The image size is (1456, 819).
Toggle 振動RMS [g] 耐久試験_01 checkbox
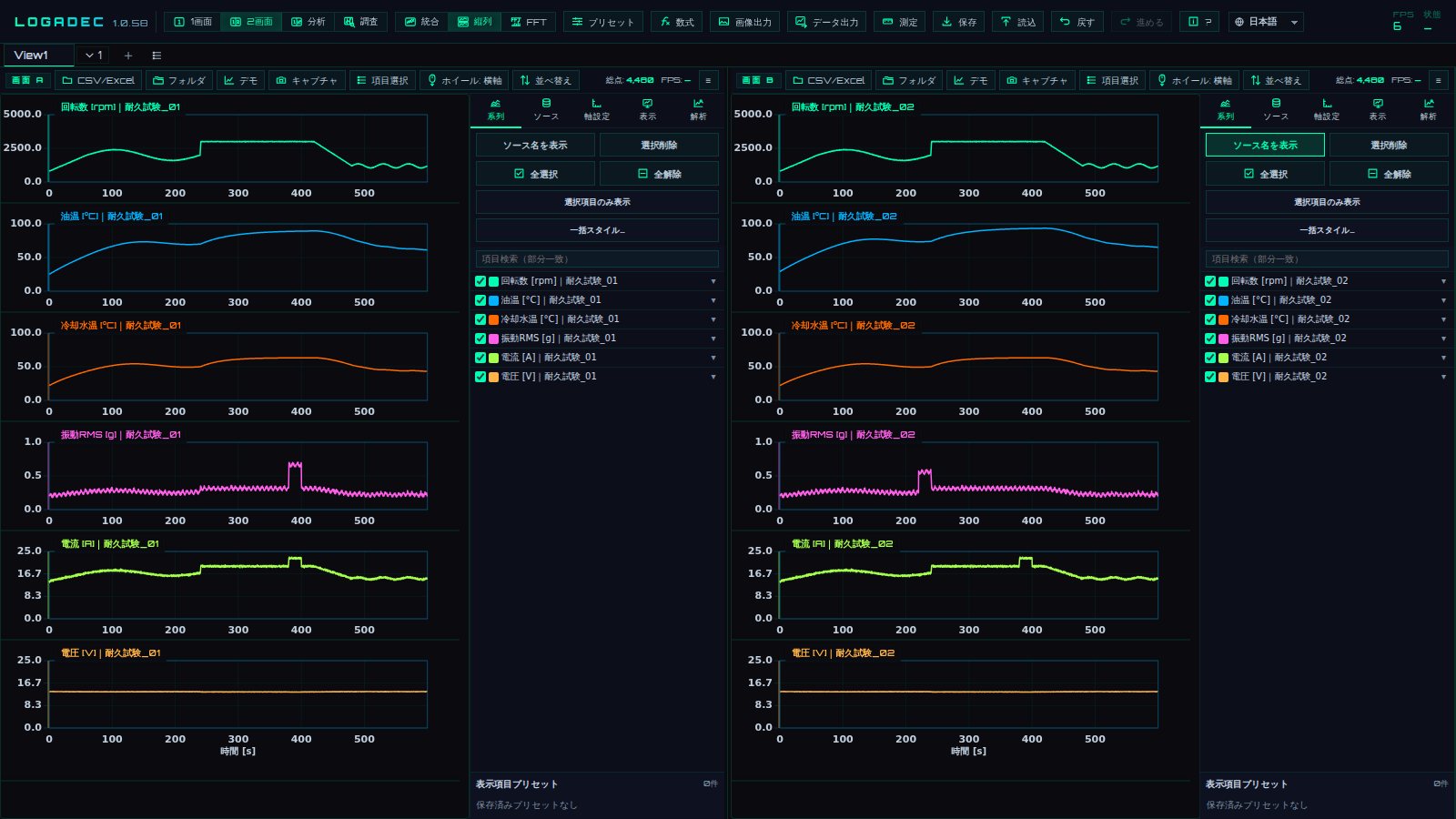(x=480, y=339)
